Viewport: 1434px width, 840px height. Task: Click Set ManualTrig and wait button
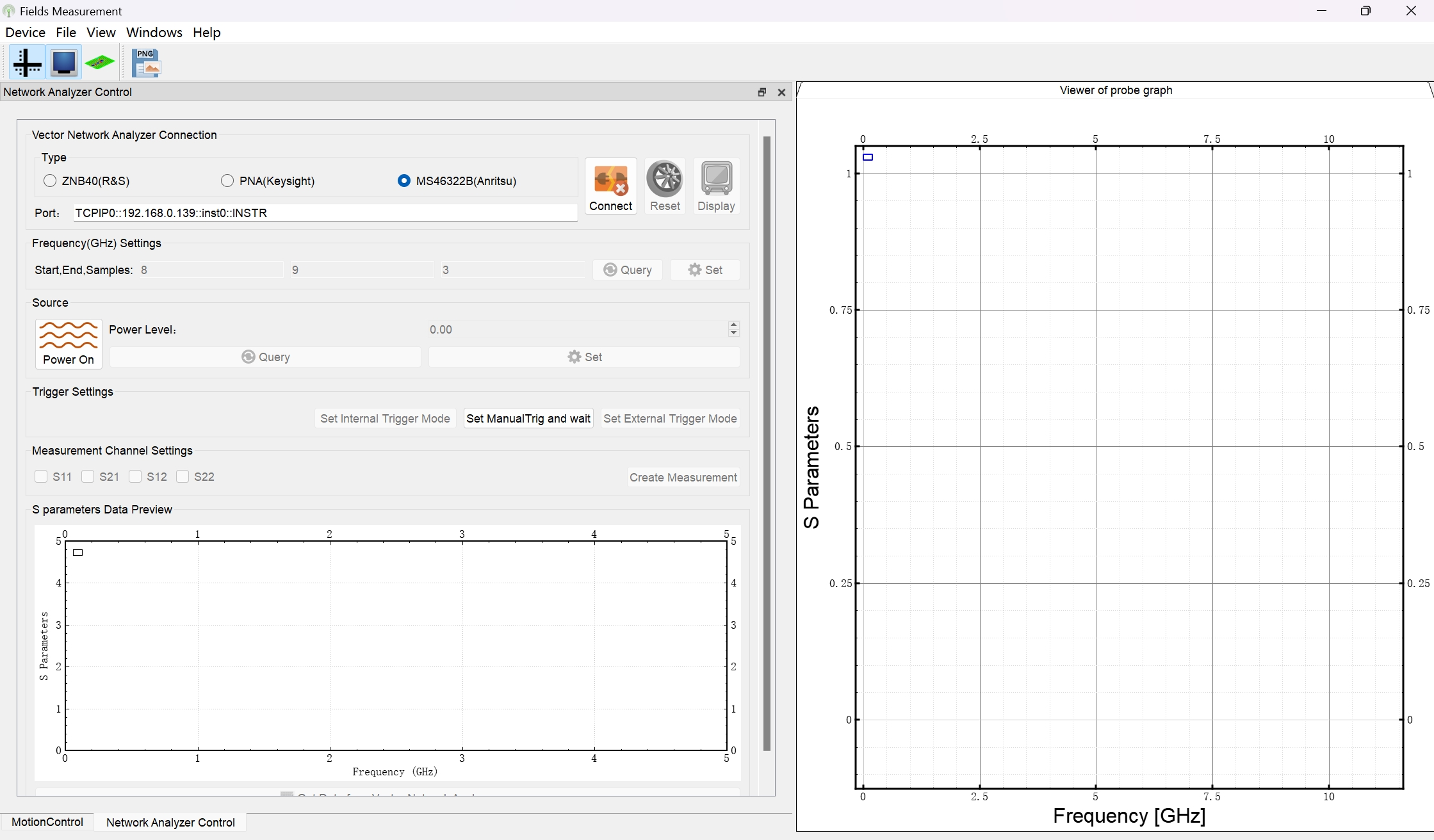pos(528,419)
